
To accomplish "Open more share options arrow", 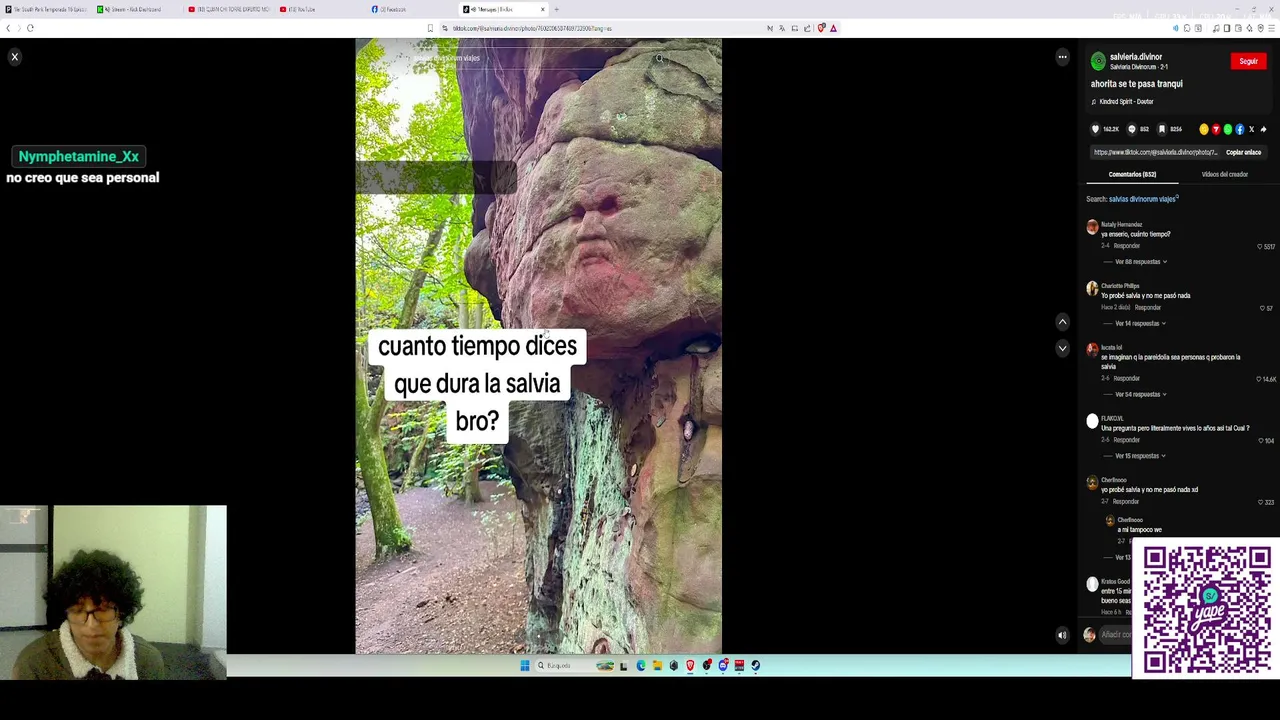I will point(1263,129).
